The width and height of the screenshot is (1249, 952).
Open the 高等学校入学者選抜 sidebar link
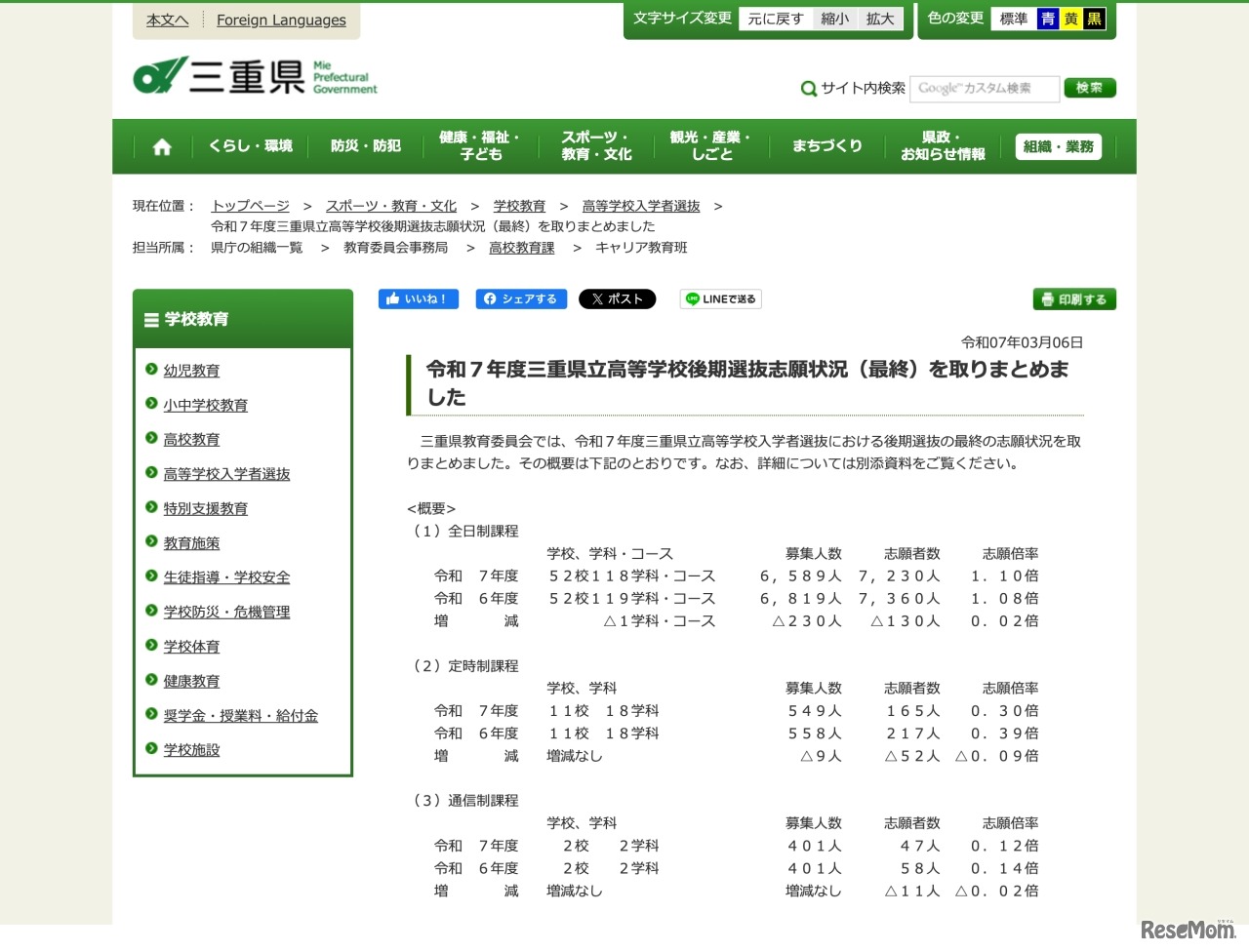tap(225, 474)
